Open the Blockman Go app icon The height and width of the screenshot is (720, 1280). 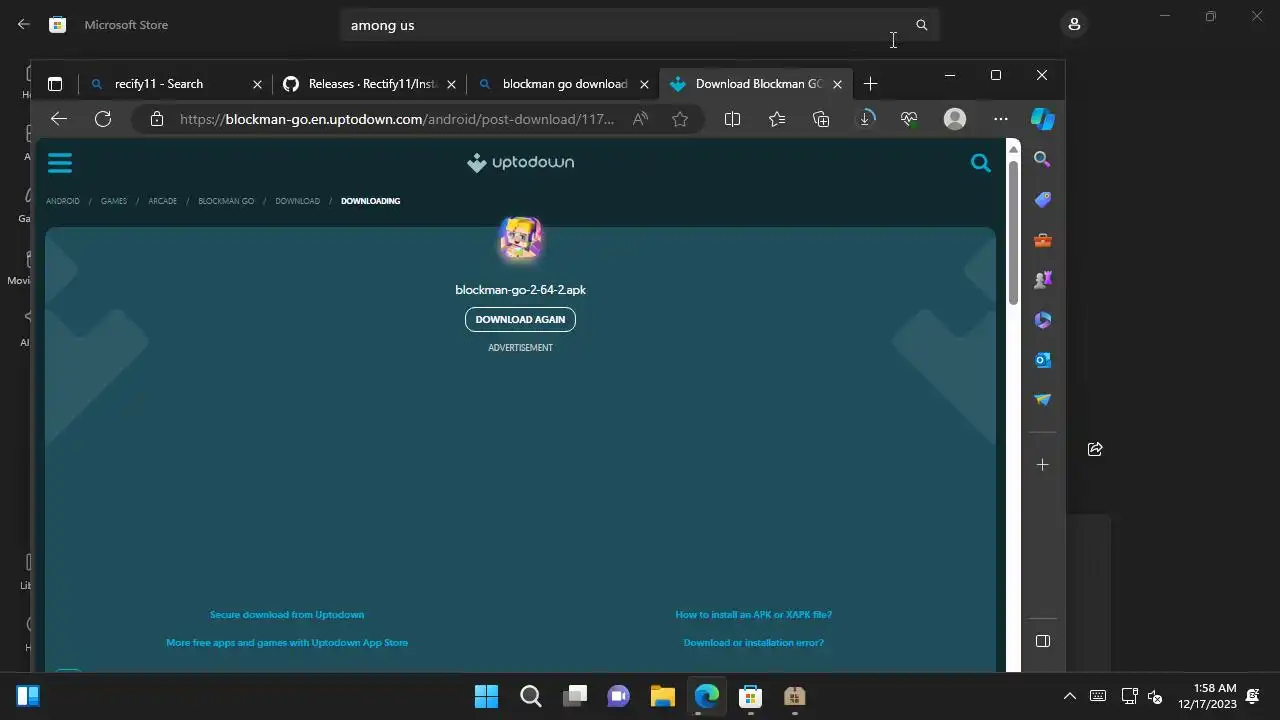pyautogui.click(x=520, y=239)
